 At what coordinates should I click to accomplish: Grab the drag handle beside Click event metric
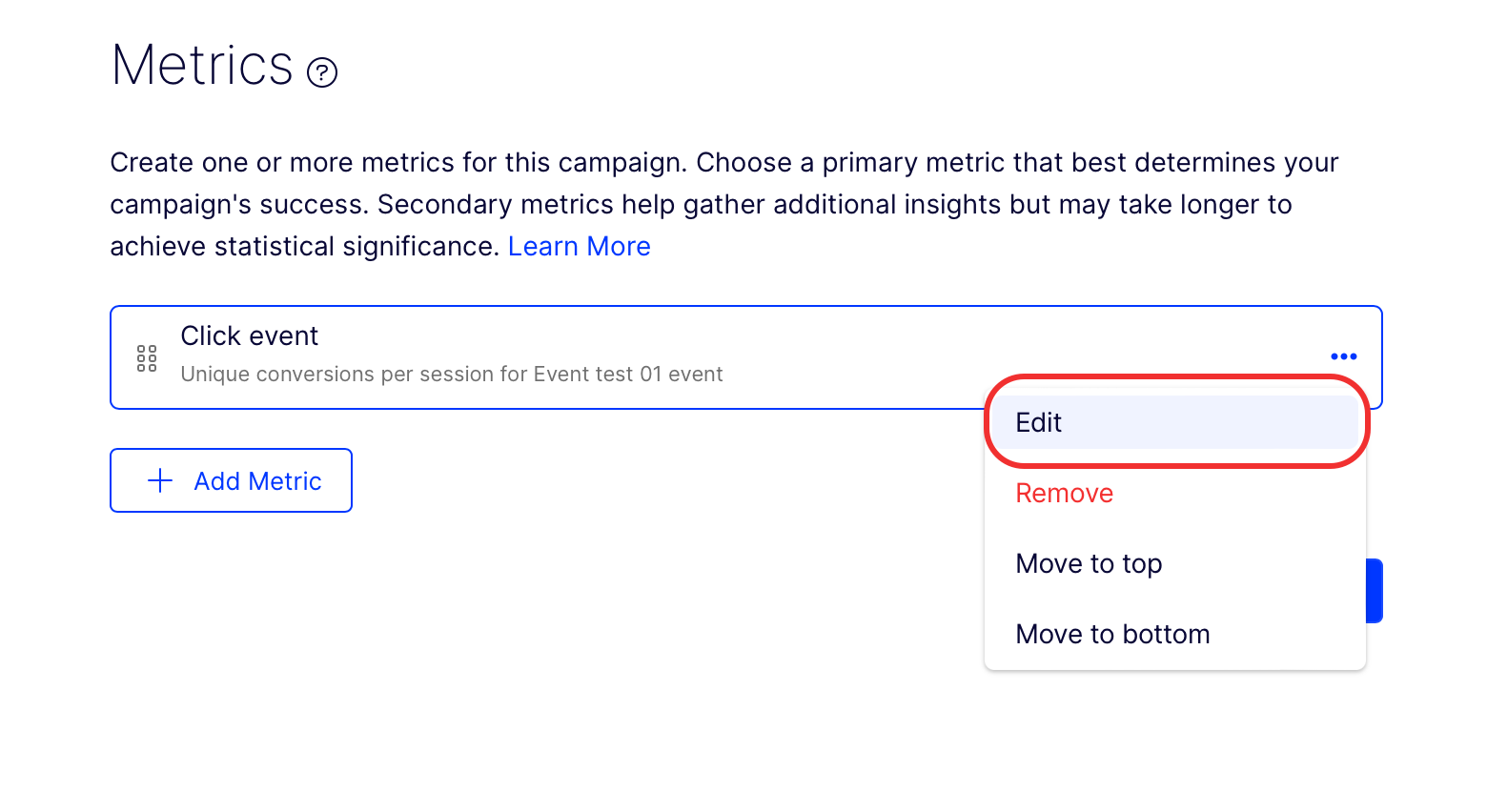coord(146,357)
